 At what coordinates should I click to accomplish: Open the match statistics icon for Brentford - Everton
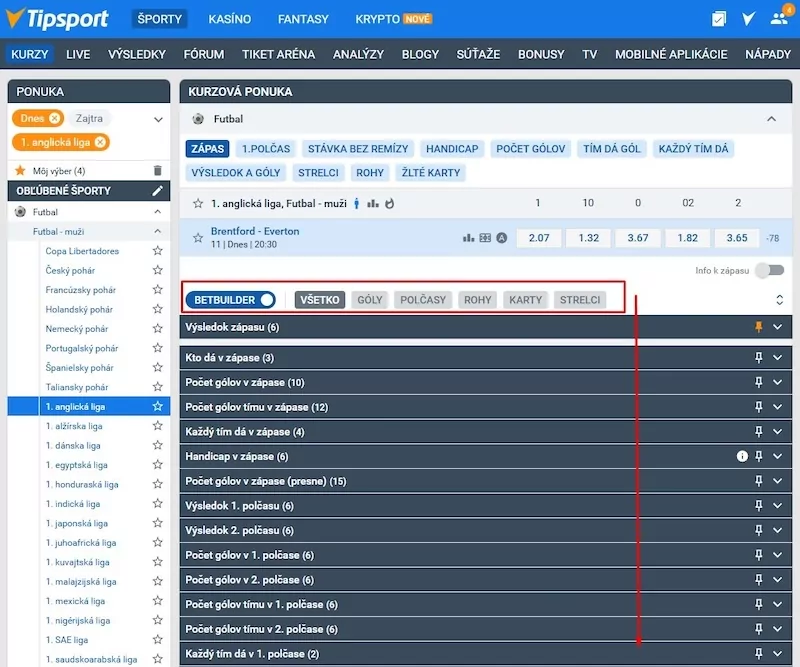point(468,238)
